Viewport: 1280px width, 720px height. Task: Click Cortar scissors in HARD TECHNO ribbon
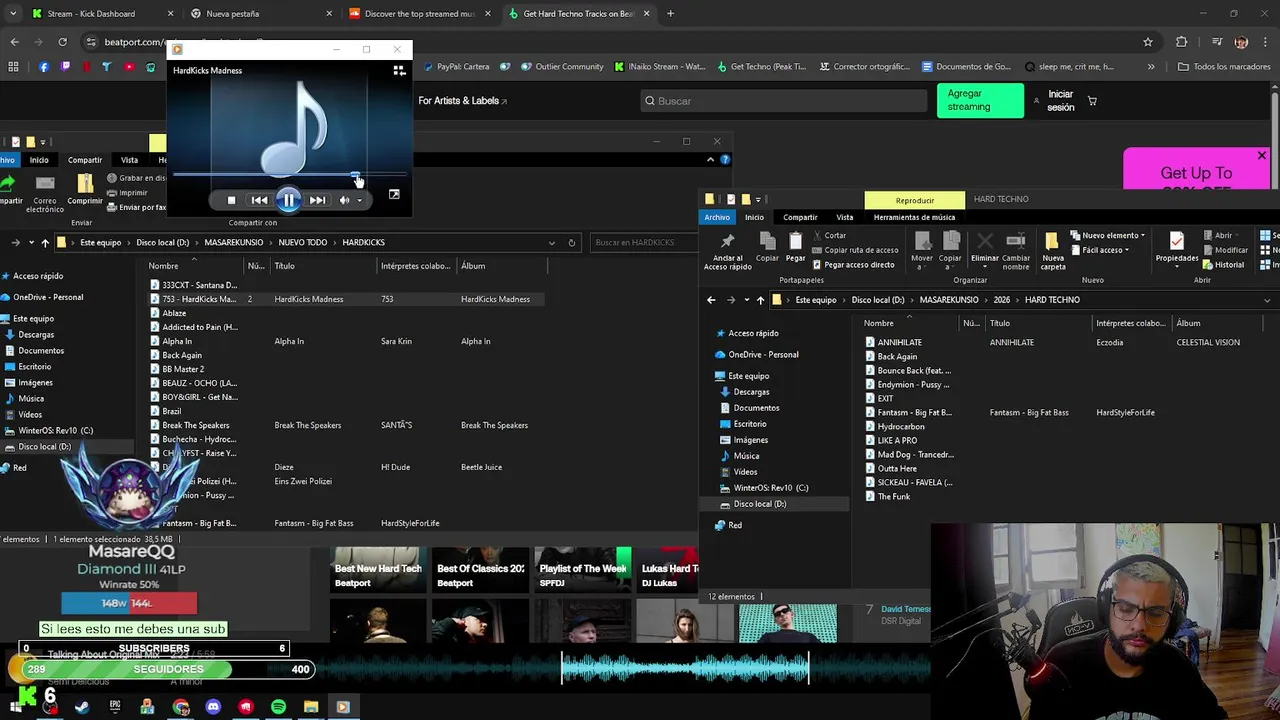tap(829, 236)
